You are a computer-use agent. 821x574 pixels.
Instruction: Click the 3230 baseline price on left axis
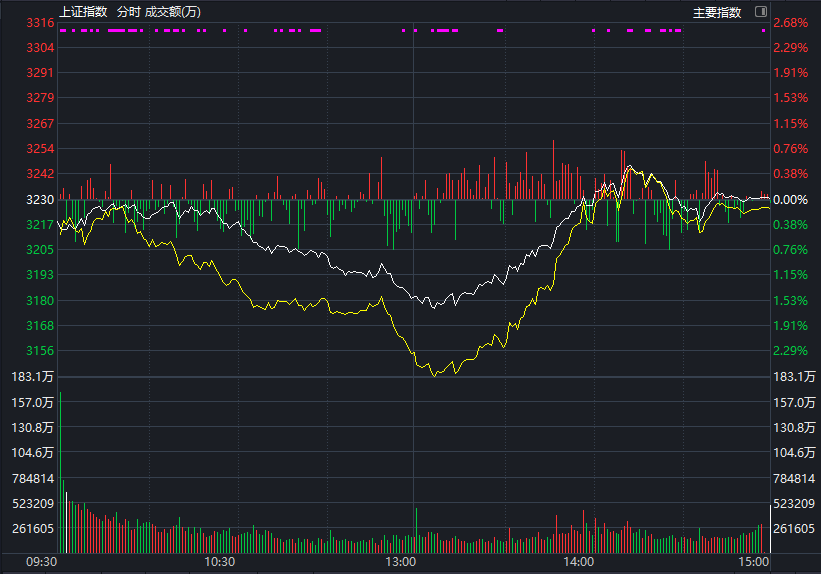point(40,200)
